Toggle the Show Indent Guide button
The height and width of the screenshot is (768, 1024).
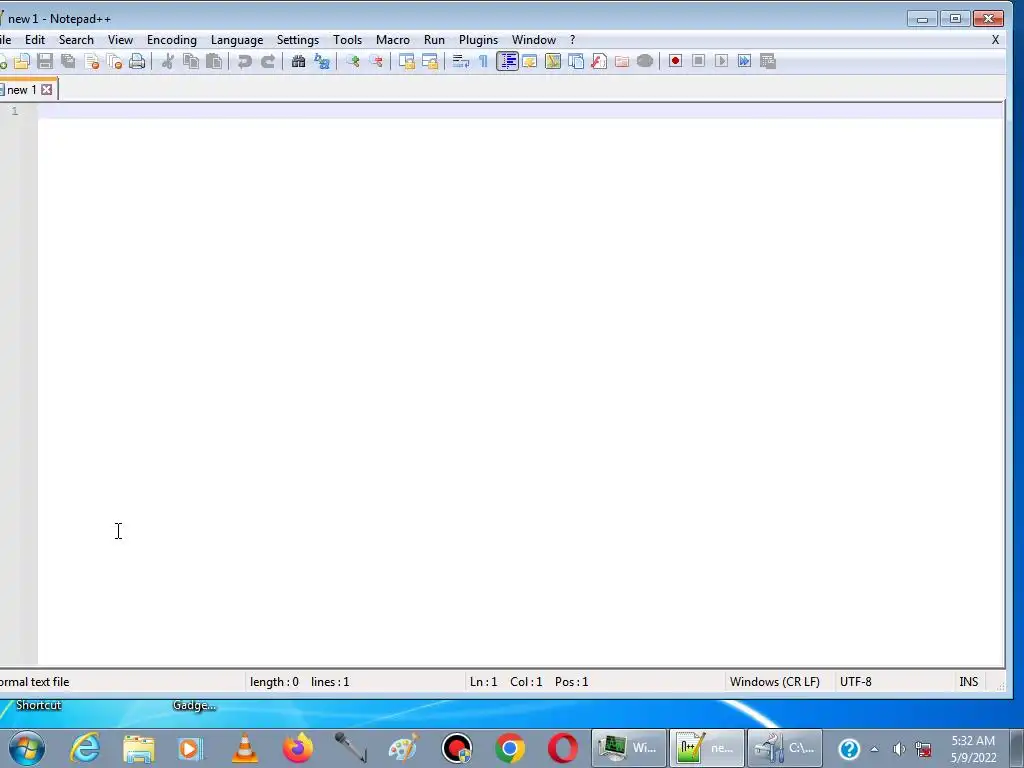point(507,61)
